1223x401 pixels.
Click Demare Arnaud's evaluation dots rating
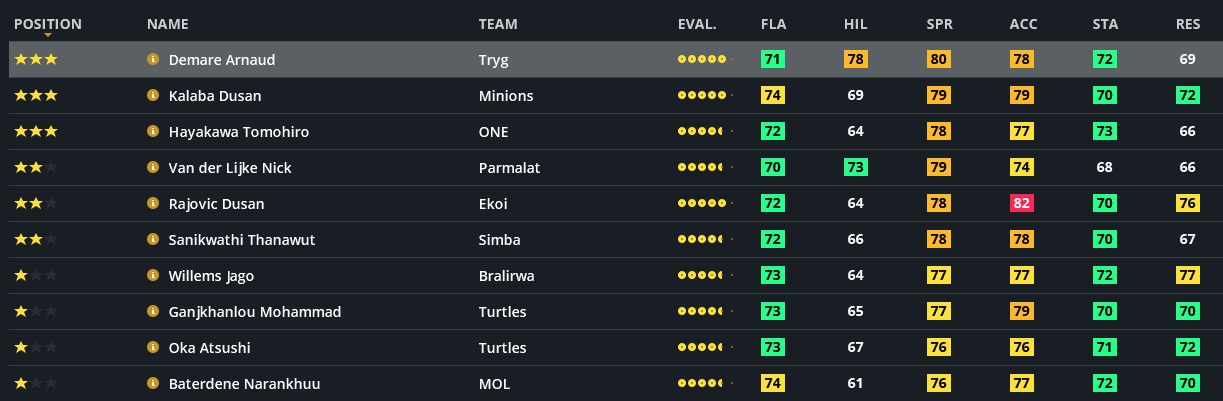[704, 60]
